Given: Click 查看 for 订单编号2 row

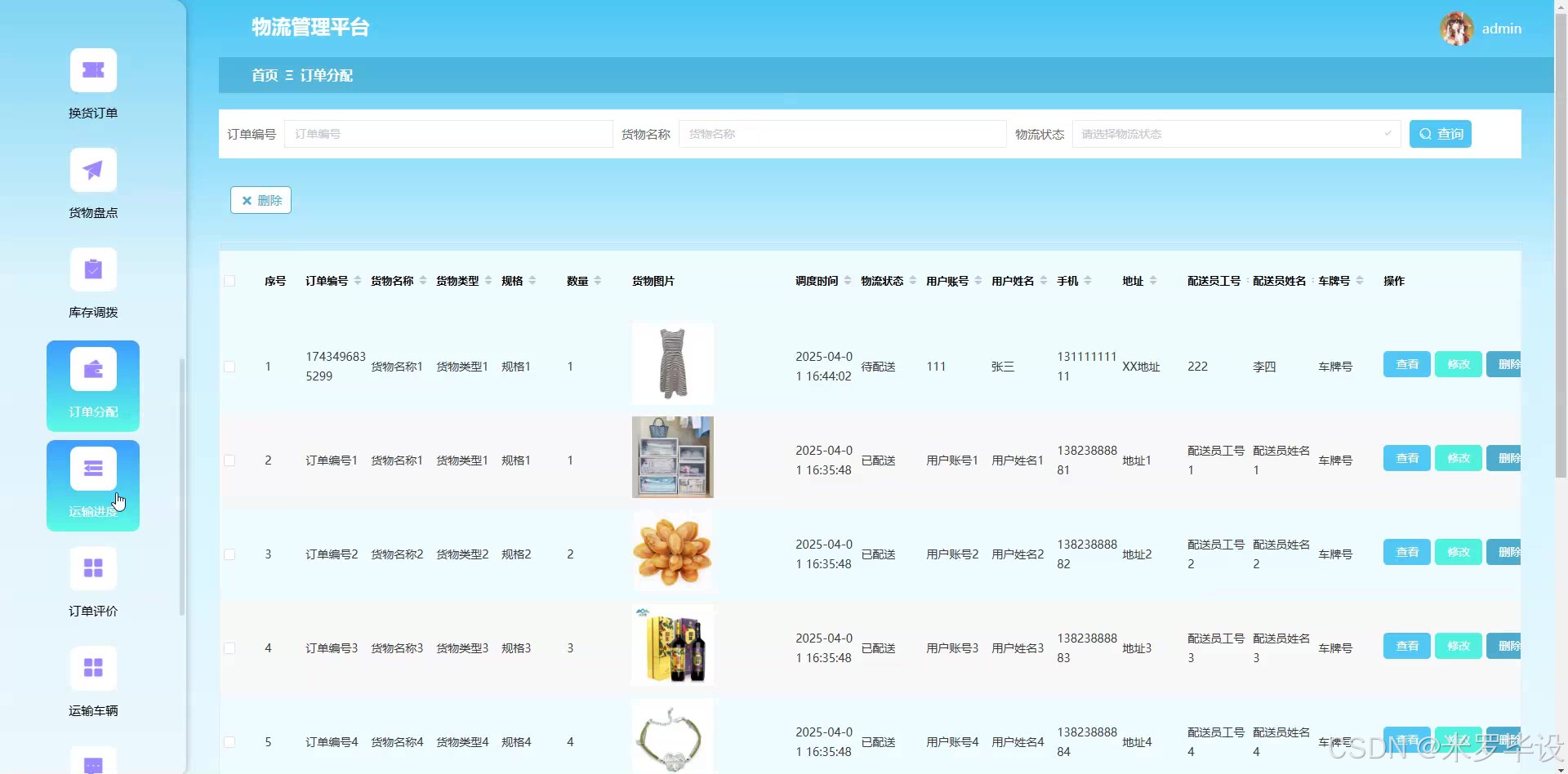Looking at the screenshot, I should coord(1407,552).
